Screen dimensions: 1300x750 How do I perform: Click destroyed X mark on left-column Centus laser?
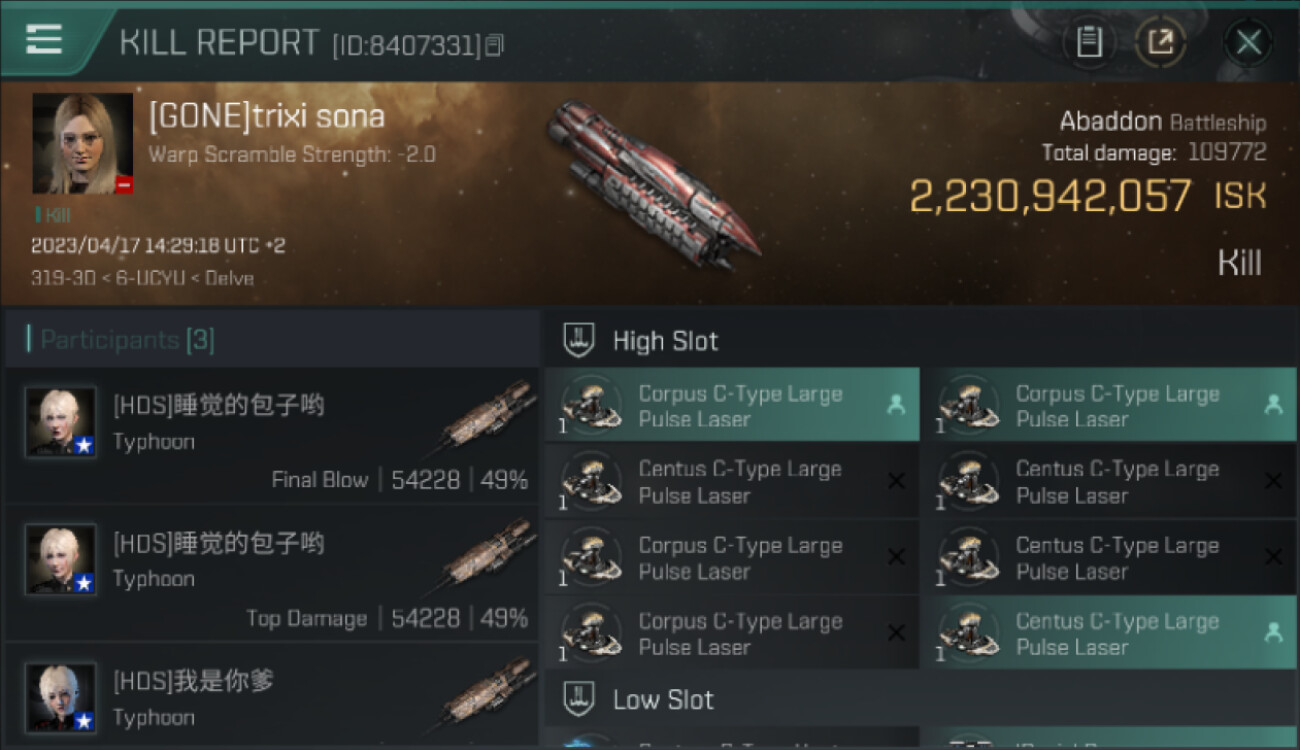tap(896, 481)
